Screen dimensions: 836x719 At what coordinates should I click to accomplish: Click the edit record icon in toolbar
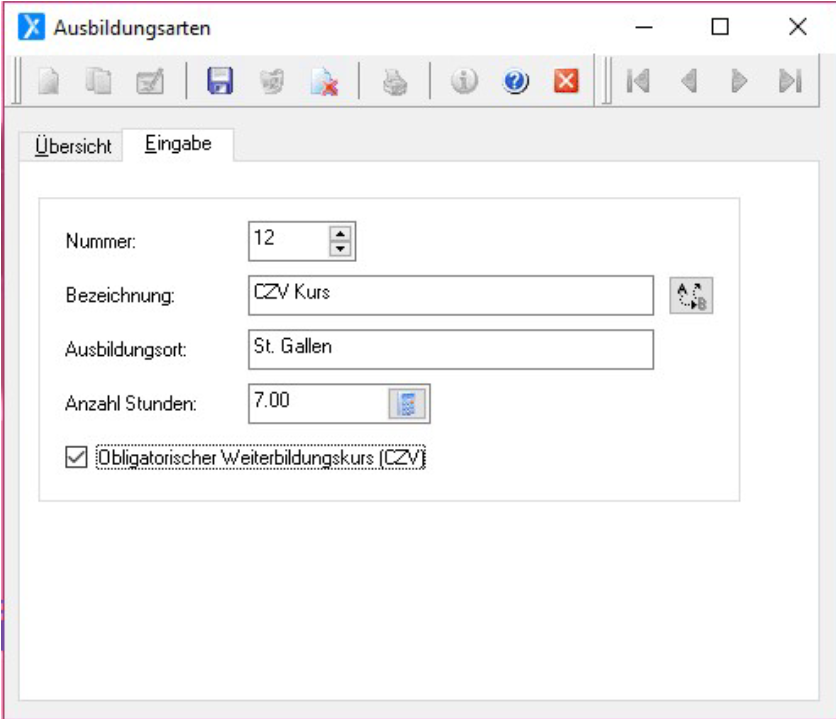point(150,83)
